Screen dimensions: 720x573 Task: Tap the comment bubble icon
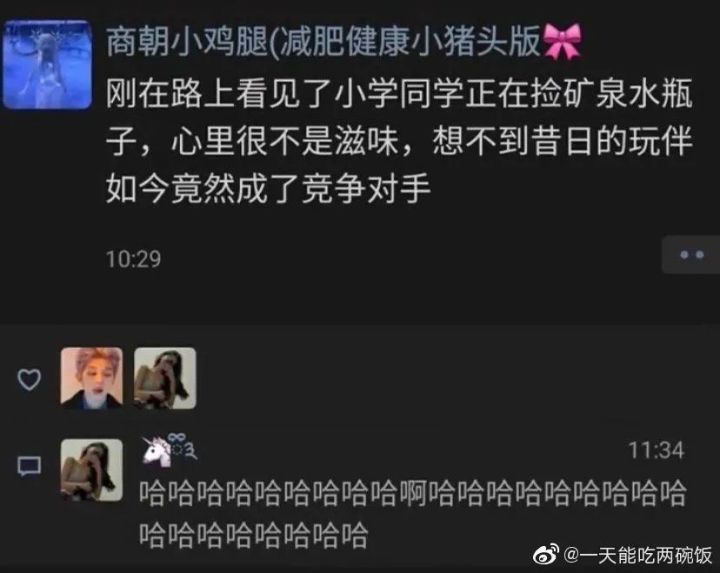click(x=29, y=467)
